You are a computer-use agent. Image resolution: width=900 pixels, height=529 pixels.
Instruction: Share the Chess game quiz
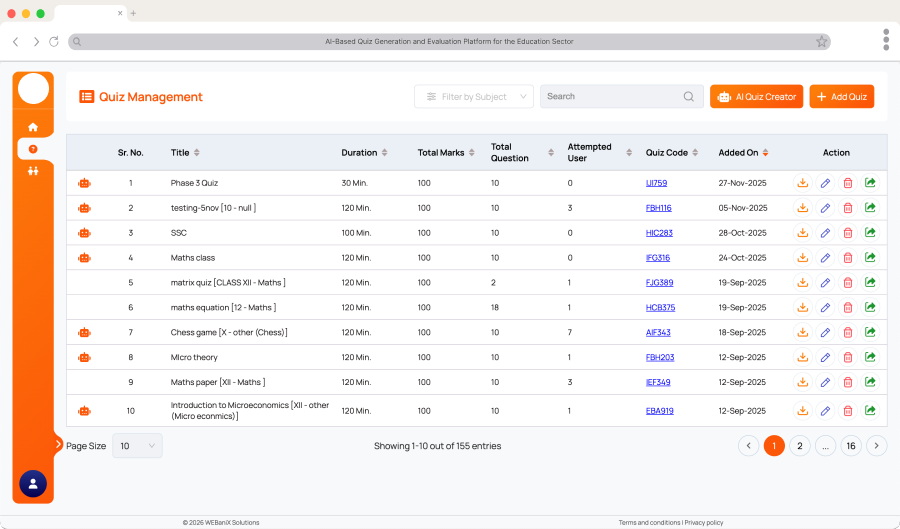click(870, 332)
